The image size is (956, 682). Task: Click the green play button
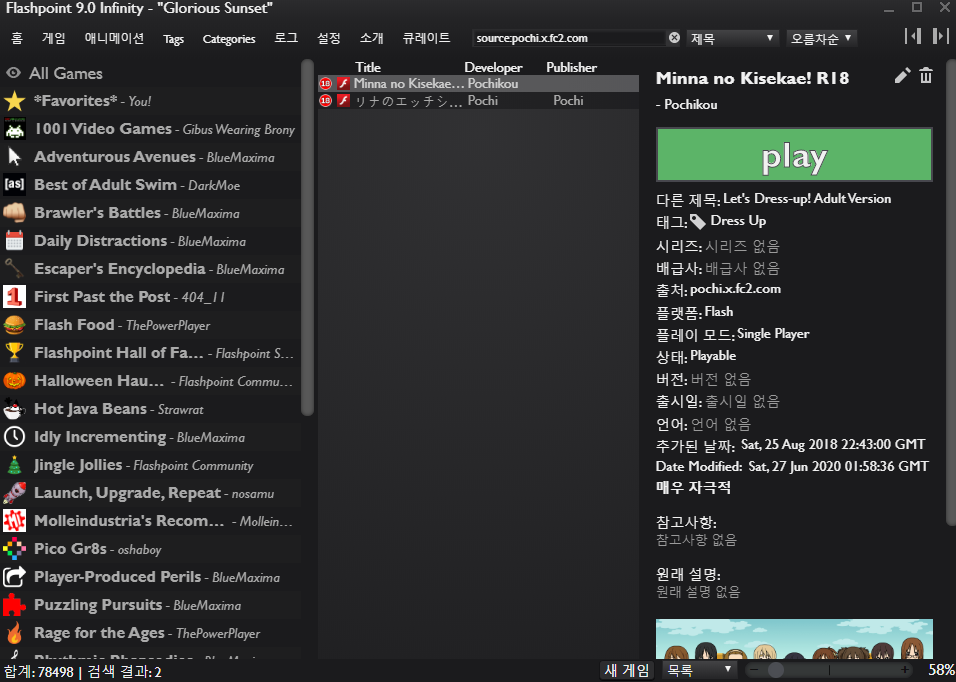click(794, 155)
